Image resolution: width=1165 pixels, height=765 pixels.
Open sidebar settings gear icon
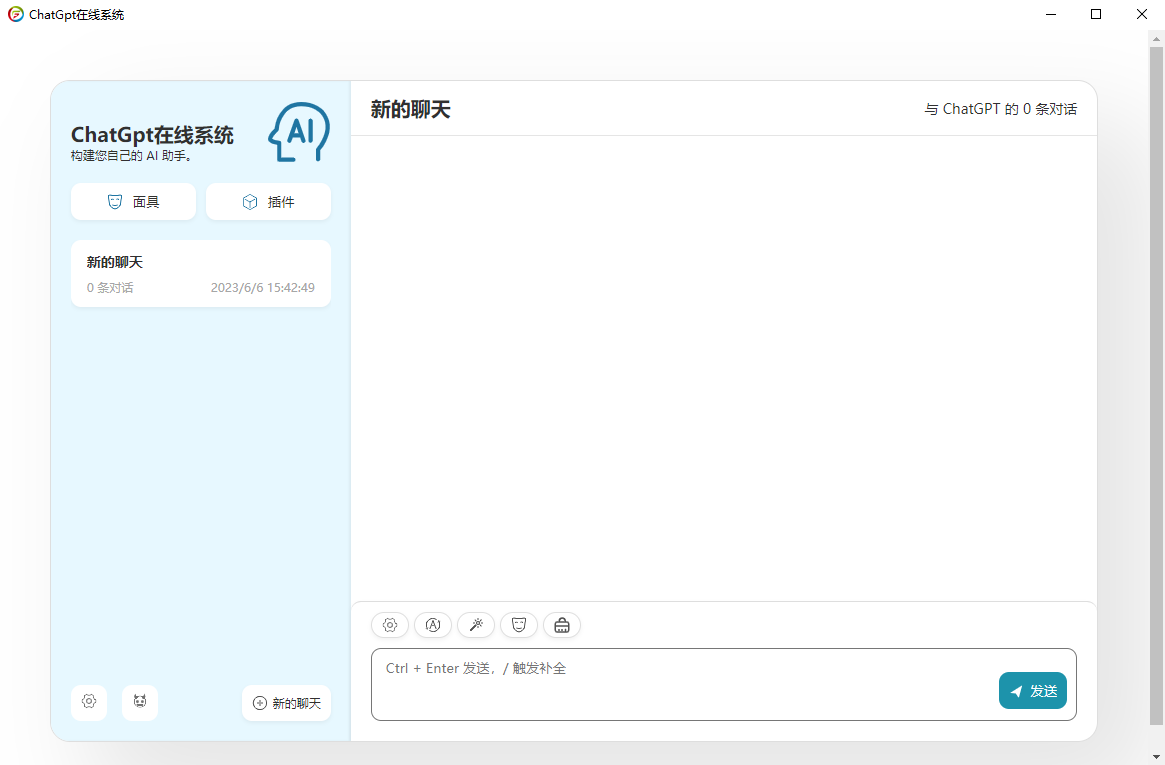pos(89,702)
